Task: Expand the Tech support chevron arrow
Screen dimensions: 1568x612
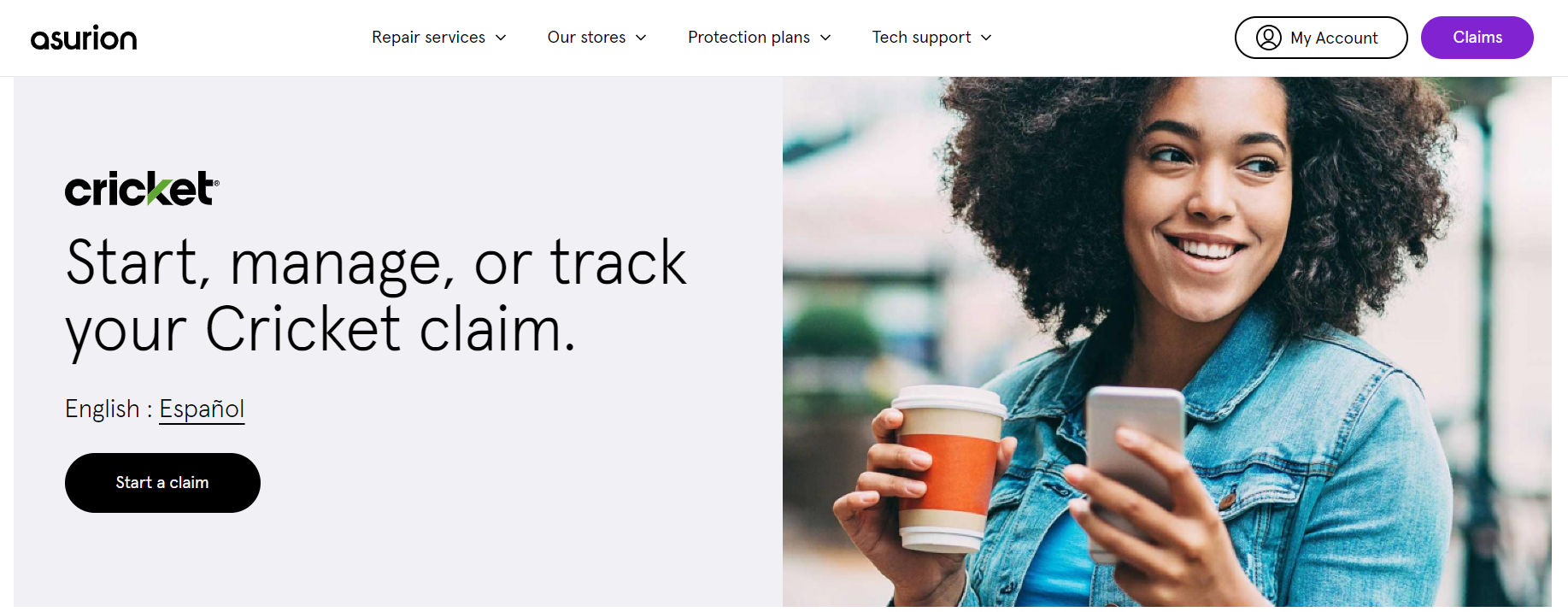Action: (x=986, y=38)
